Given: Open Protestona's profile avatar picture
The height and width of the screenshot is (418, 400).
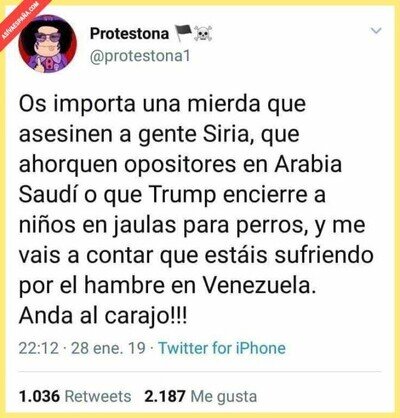Looking at the screenshot, I should [x=48, y=44].
